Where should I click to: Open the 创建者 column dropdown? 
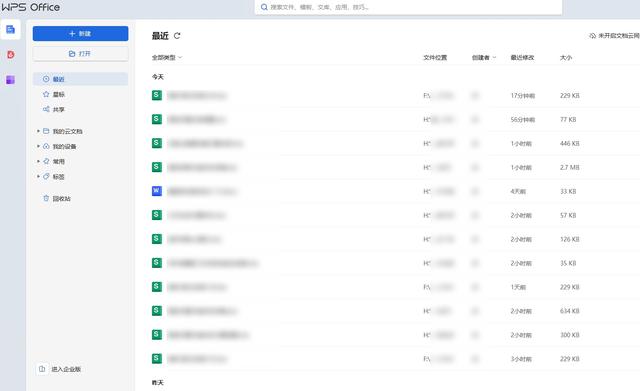pyautogui.click(x=484, y=58)
